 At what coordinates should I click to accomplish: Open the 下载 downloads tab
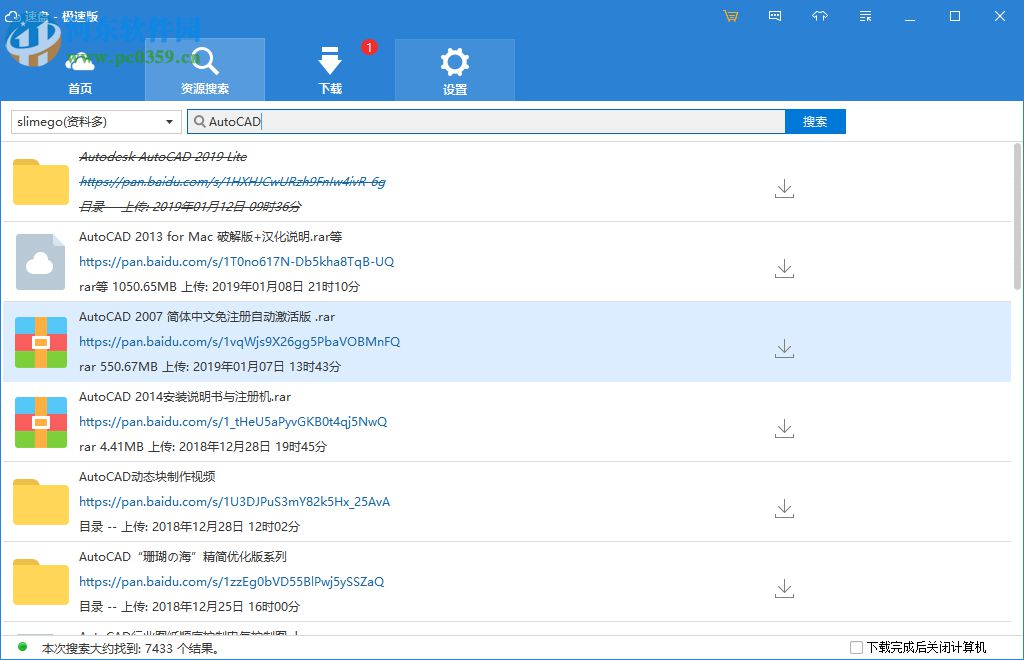(330, 70)
